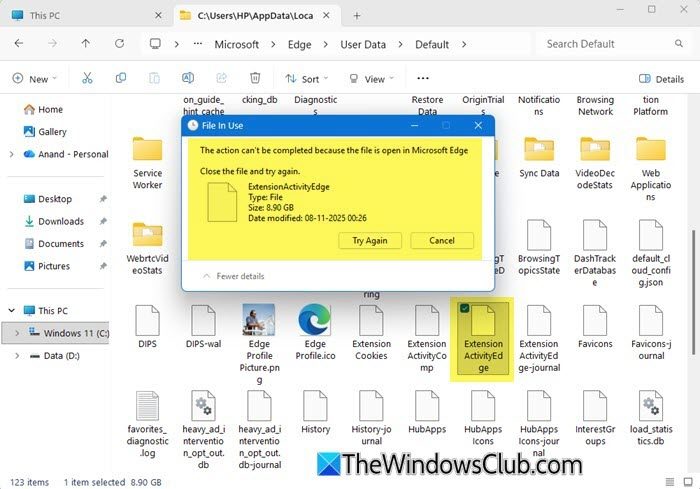This screenshot has width=700, height=489.
Task: Open the Sort dropdown menu
Action: (x=307, y=79)
